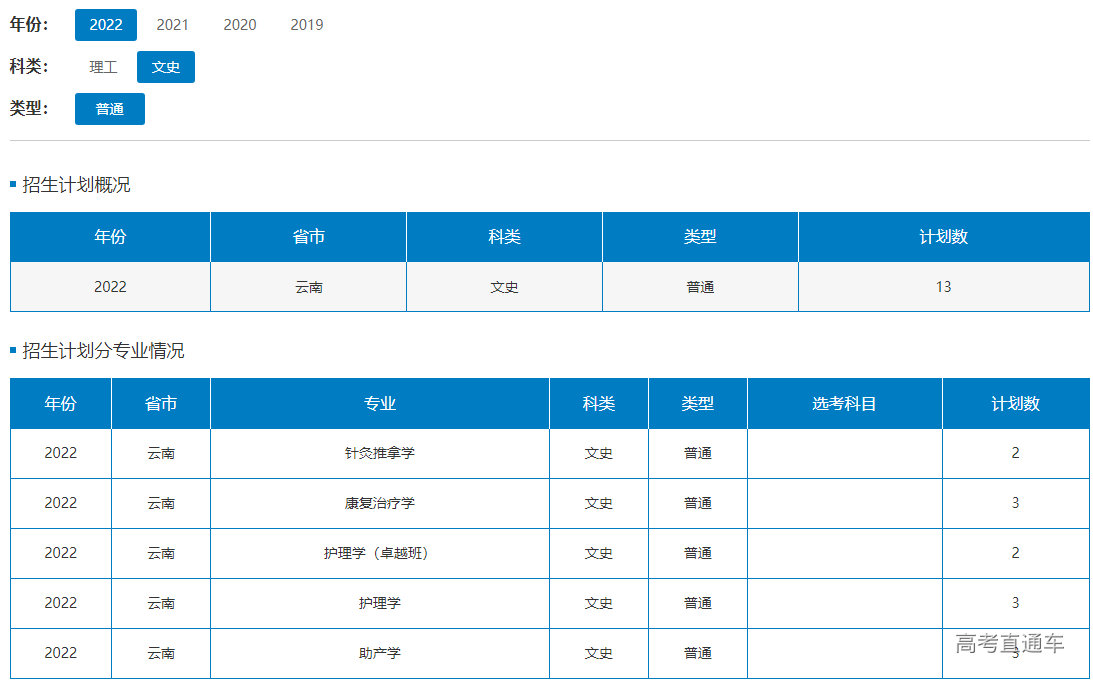Screen dimensions: 1093x683
Task: Click the 护理学（卓越班）major cell
Action: pos(380,553)
